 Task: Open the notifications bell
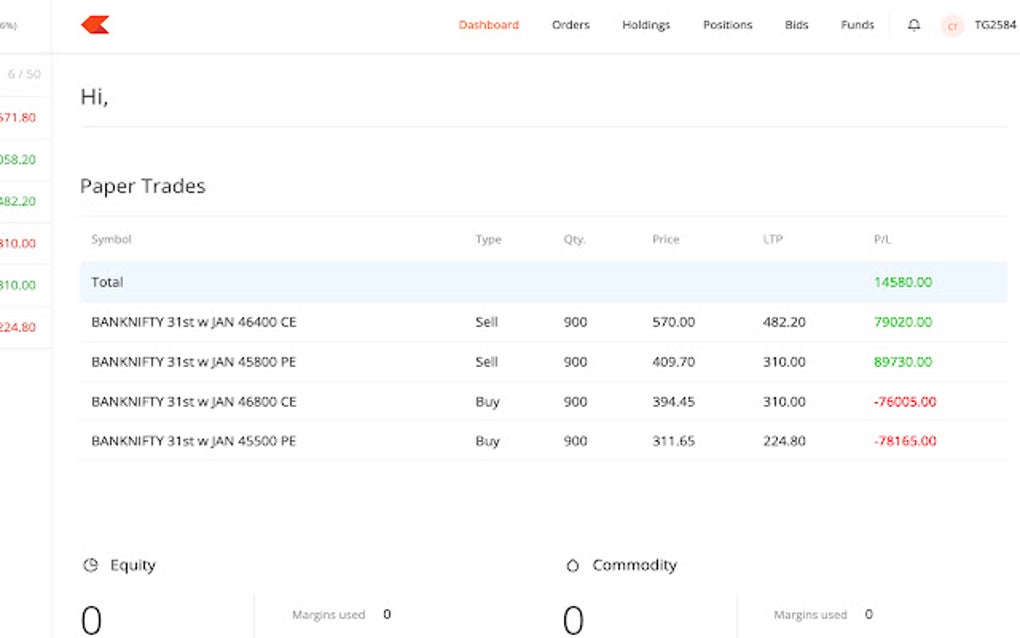point(913,25)
